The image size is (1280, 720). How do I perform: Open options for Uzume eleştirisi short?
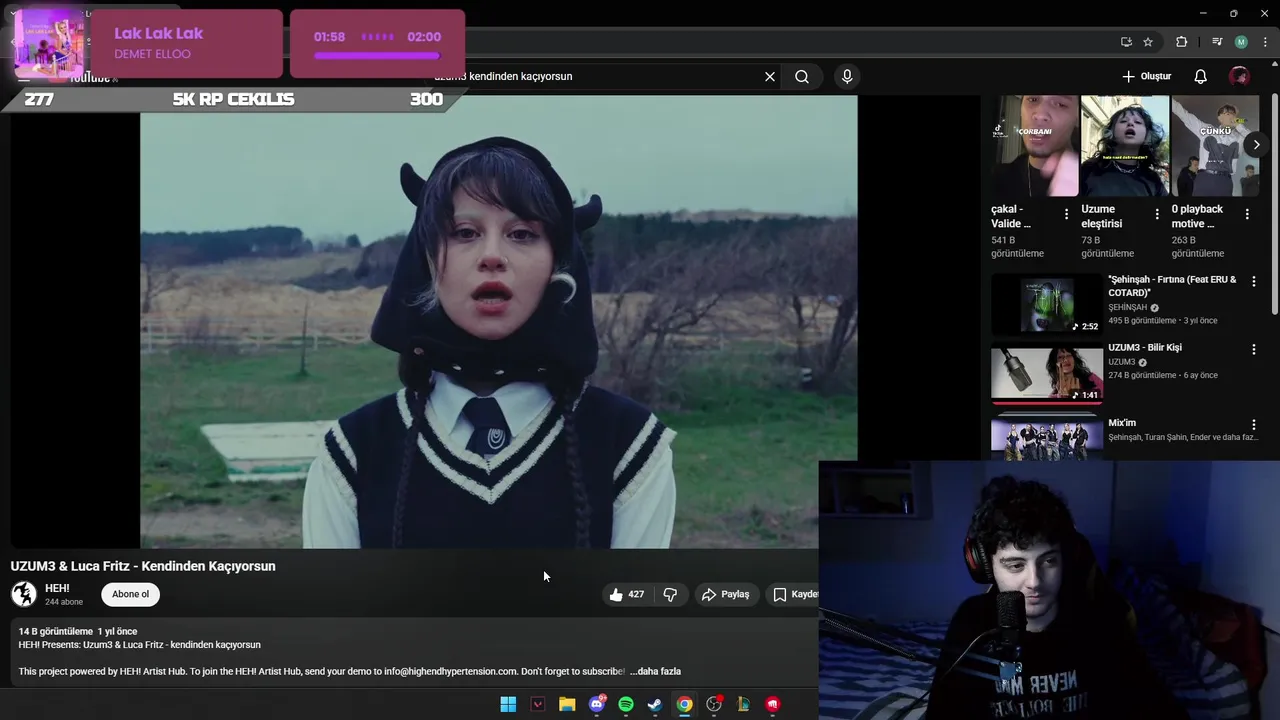1157,214
